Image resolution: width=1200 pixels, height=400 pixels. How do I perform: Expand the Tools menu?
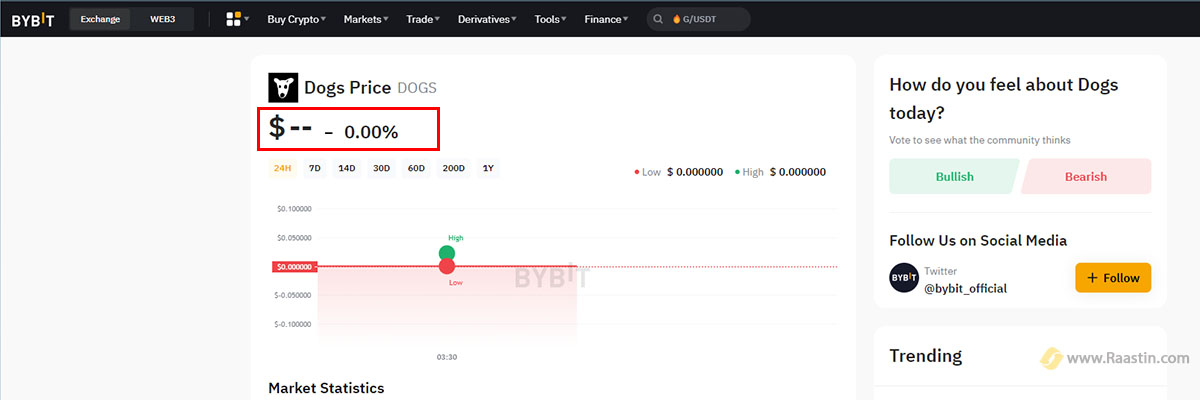(551, 19)
